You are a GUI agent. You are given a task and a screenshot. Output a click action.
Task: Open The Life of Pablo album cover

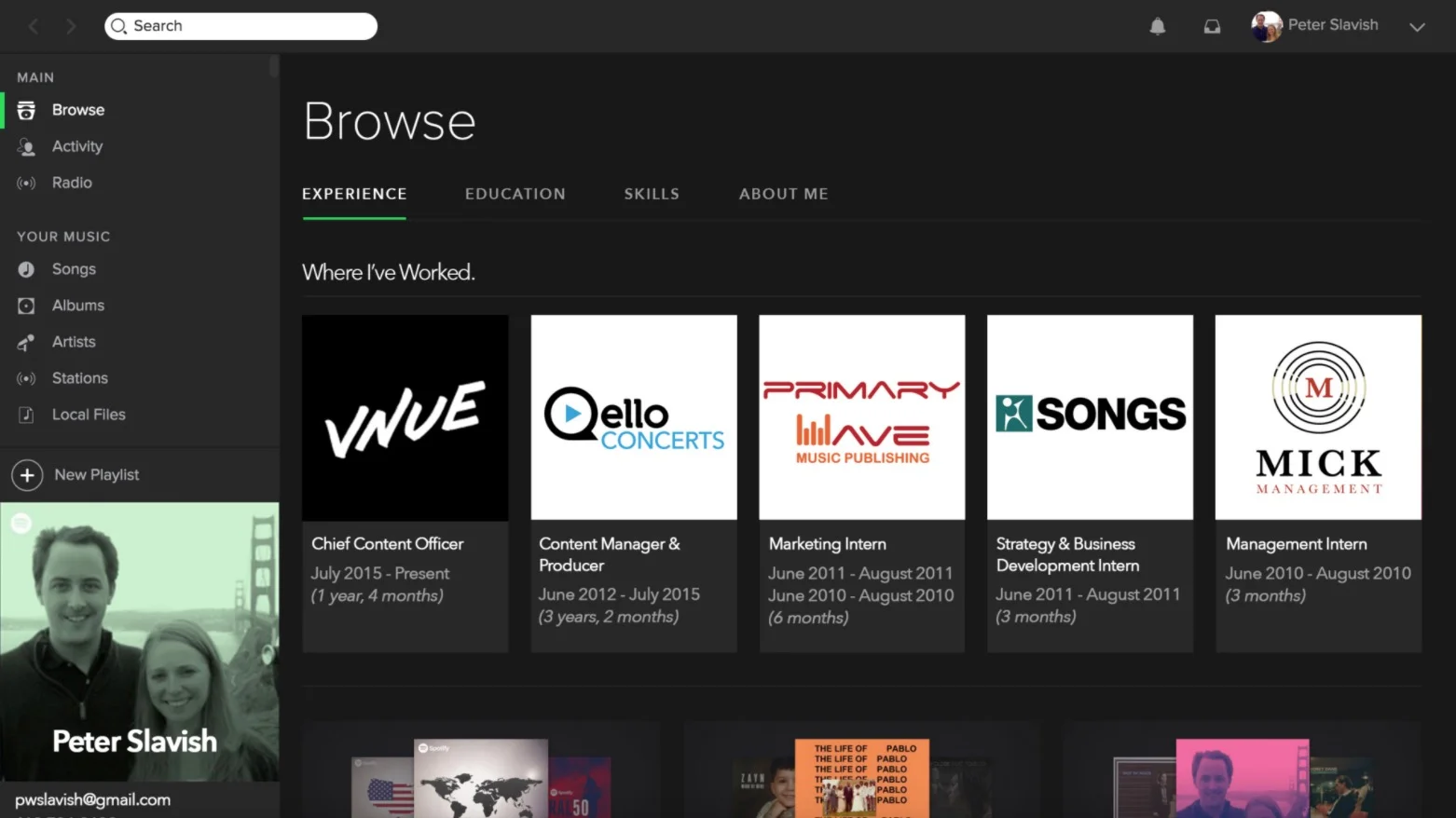click(862, 779)
